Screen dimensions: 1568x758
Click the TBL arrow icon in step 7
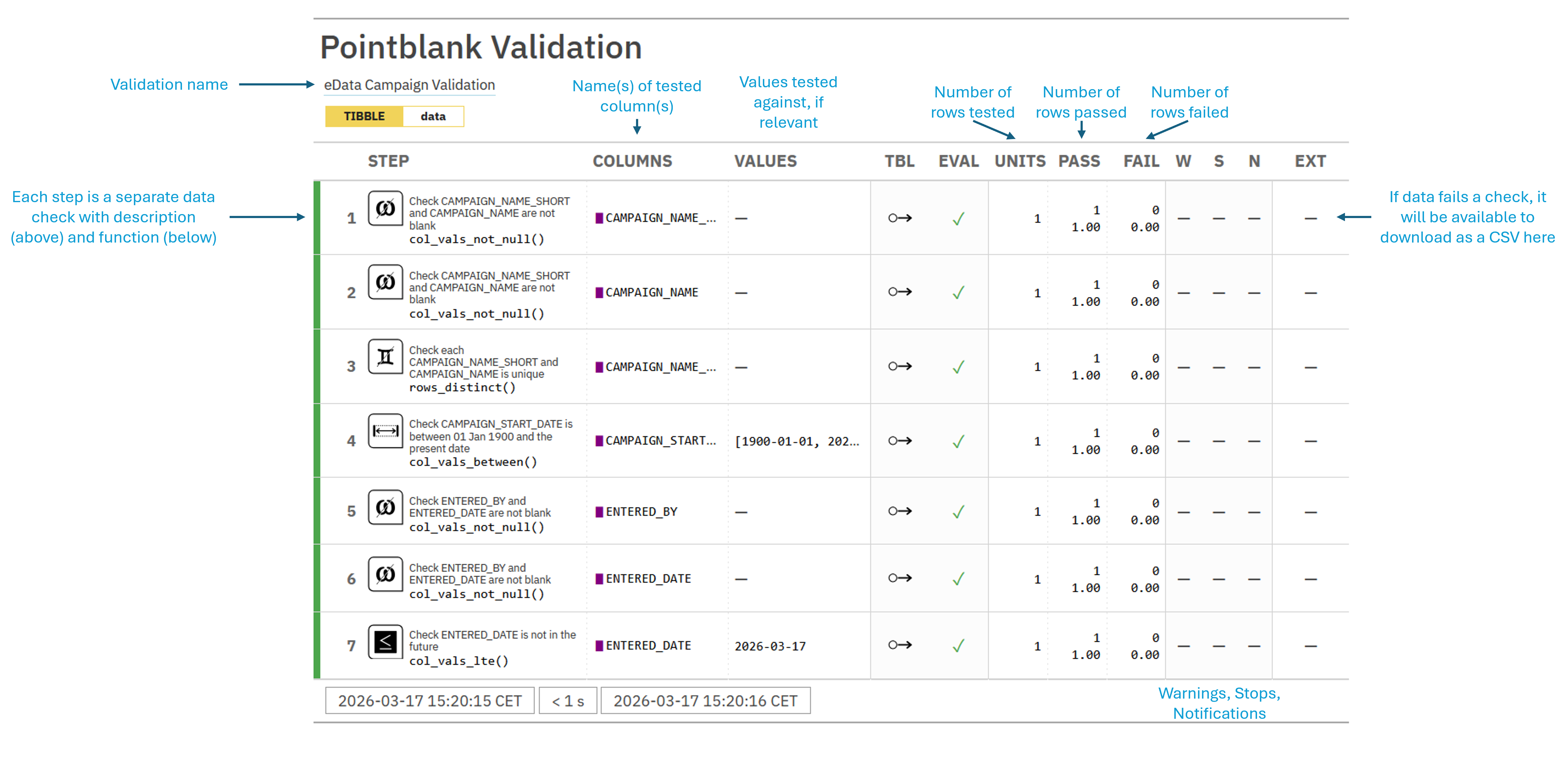[x=900, y=645]
